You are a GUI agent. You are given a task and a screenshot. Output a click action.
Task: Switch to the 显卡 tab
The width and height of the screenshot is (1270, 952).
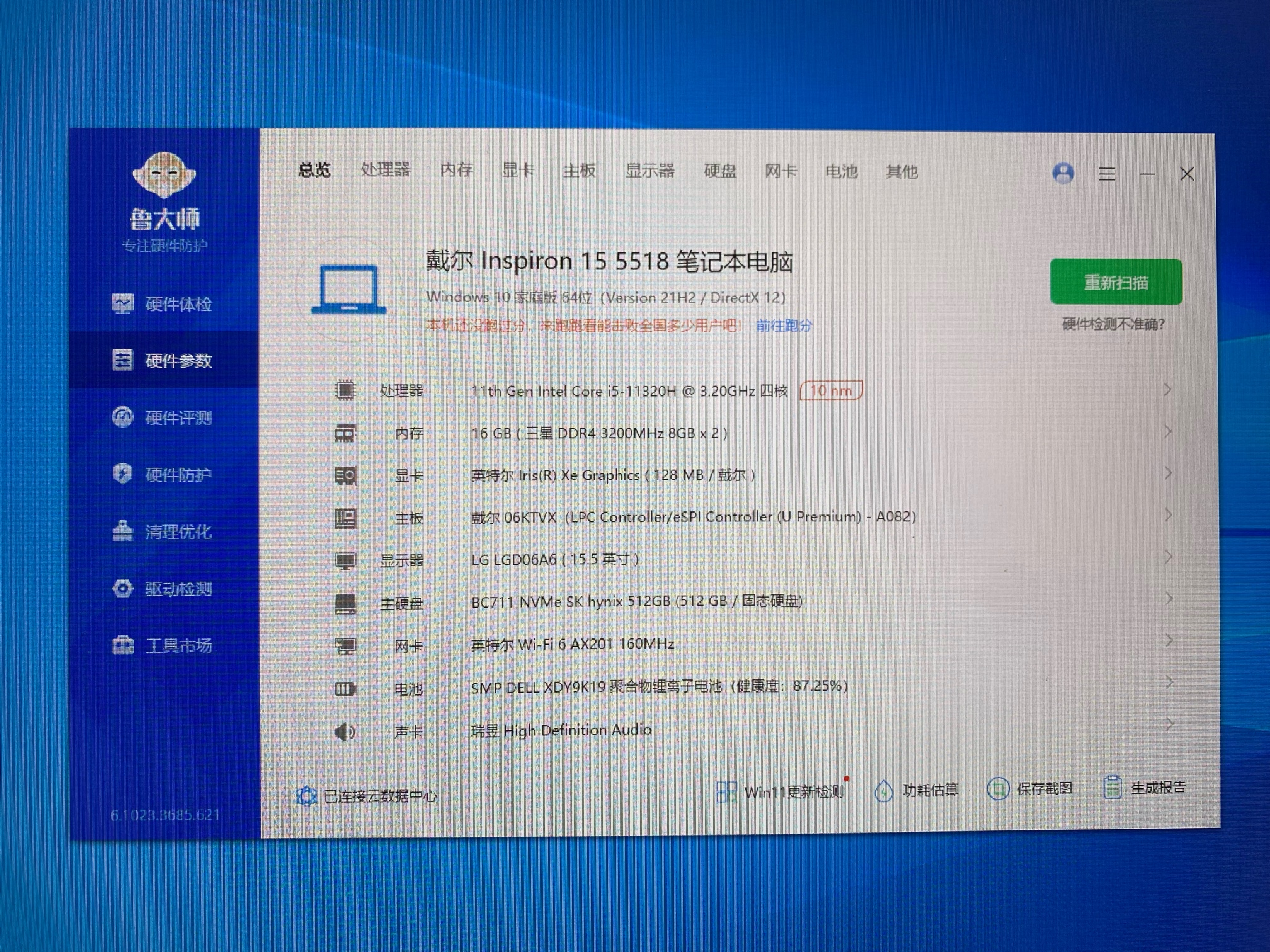pos(517,171)
